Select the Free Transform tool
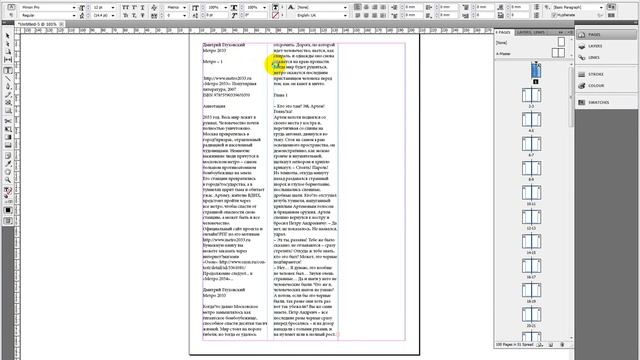Screen dimensions: 640x360 (8, 129)
